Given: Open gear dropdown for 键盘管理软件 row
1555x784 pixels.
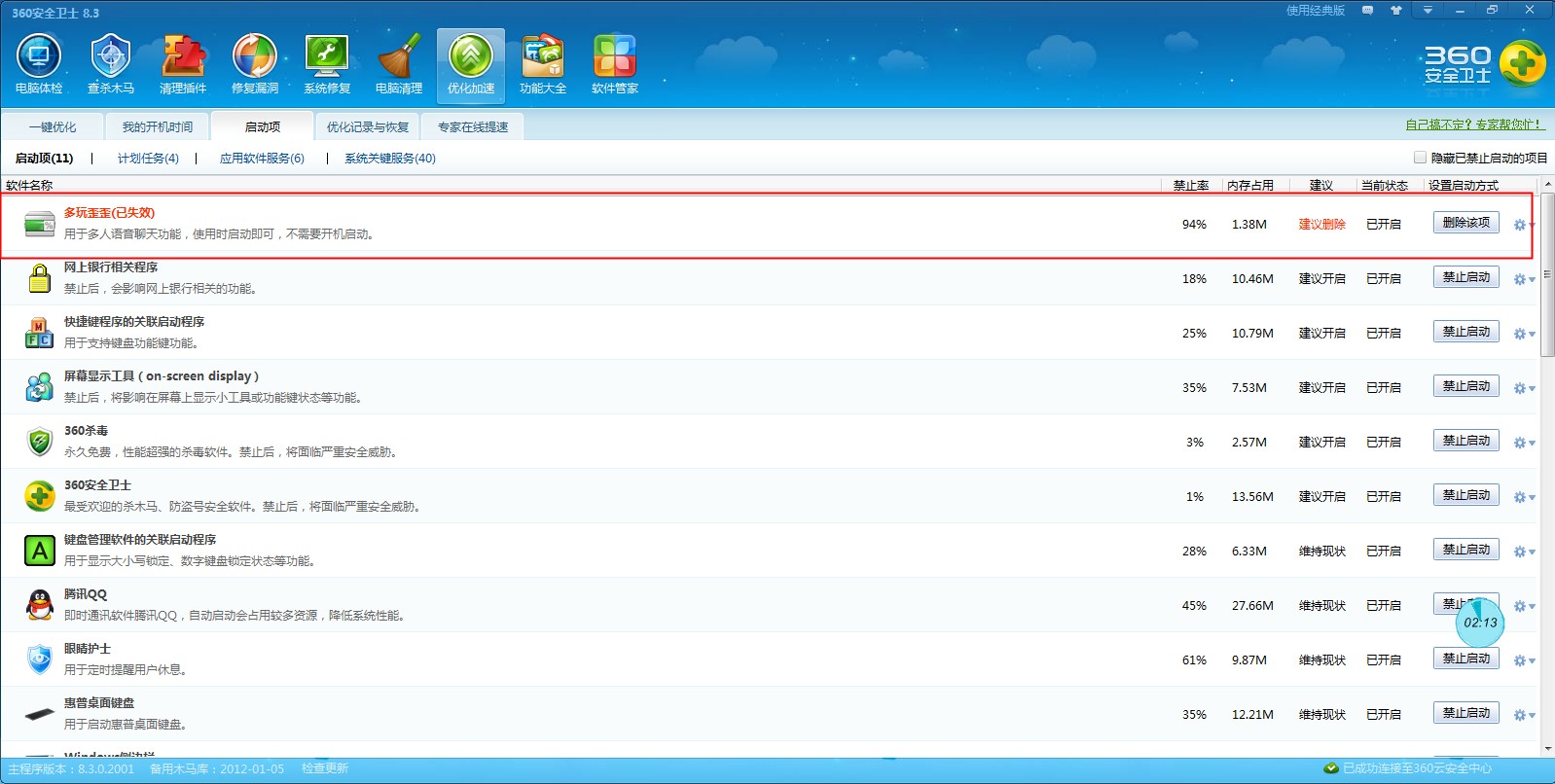Looking at the screenshot, I should coord(1524,552).
